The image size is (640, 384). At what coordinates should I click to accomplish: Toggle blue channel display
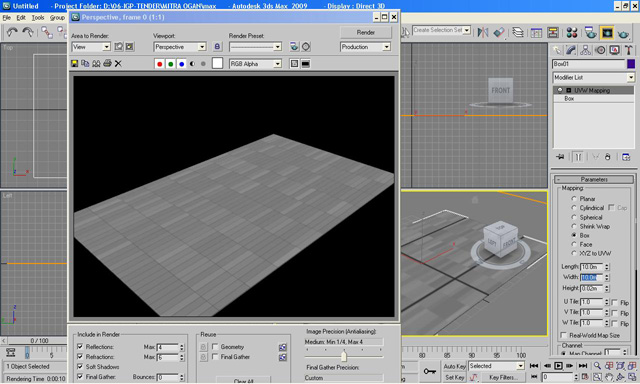pos(182,64)
